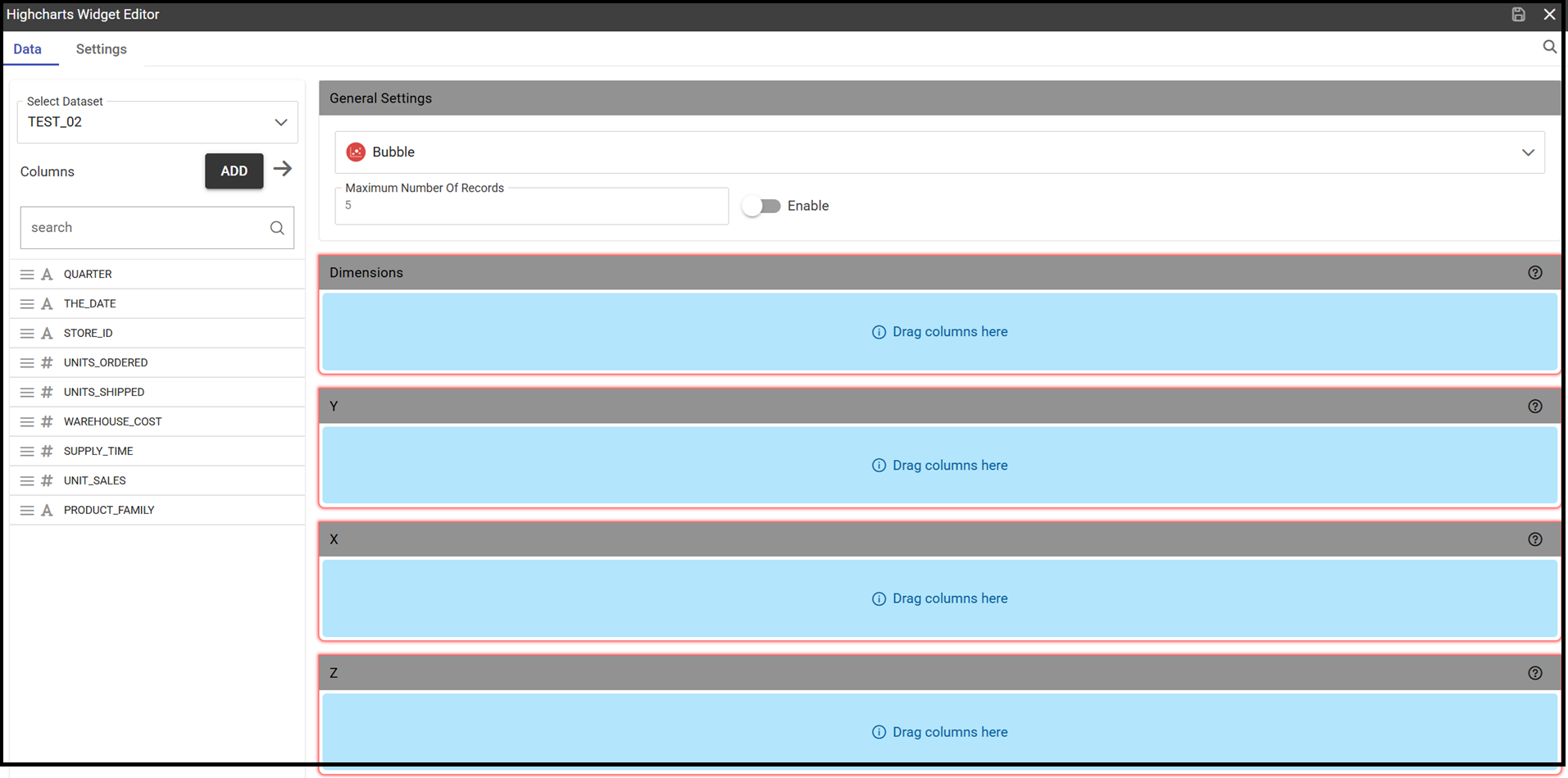The width and height of the screenshot is (1568, 778).
Task: Select the WAREHOUSE_COST column name
Action: 113,422
